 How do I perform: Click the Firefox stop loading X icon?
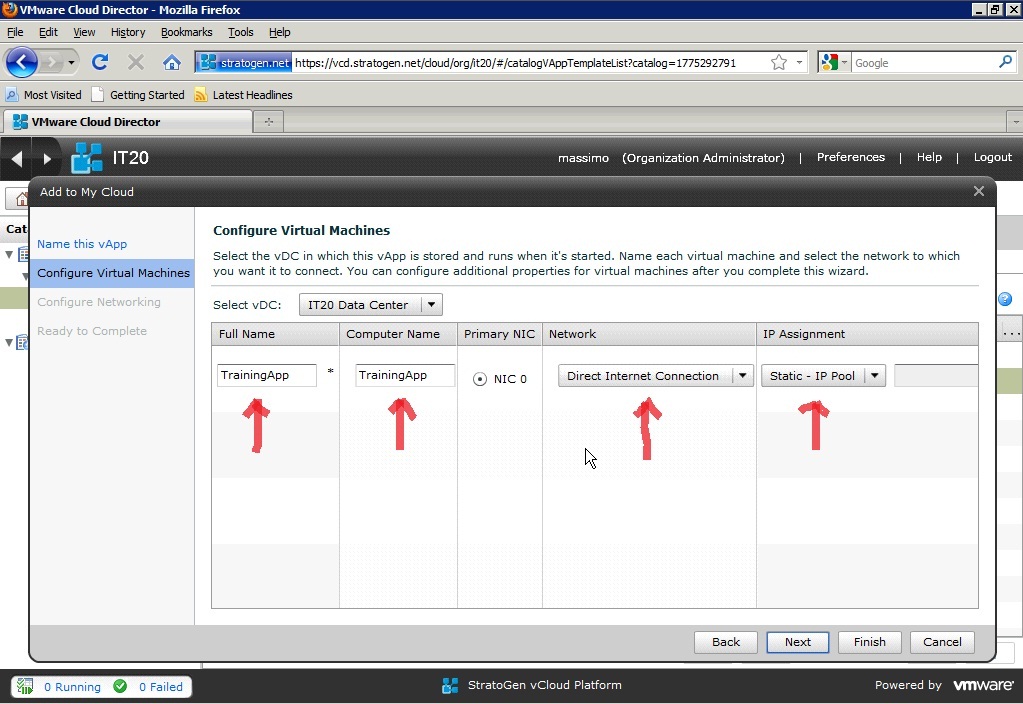[x=136, y=63]
